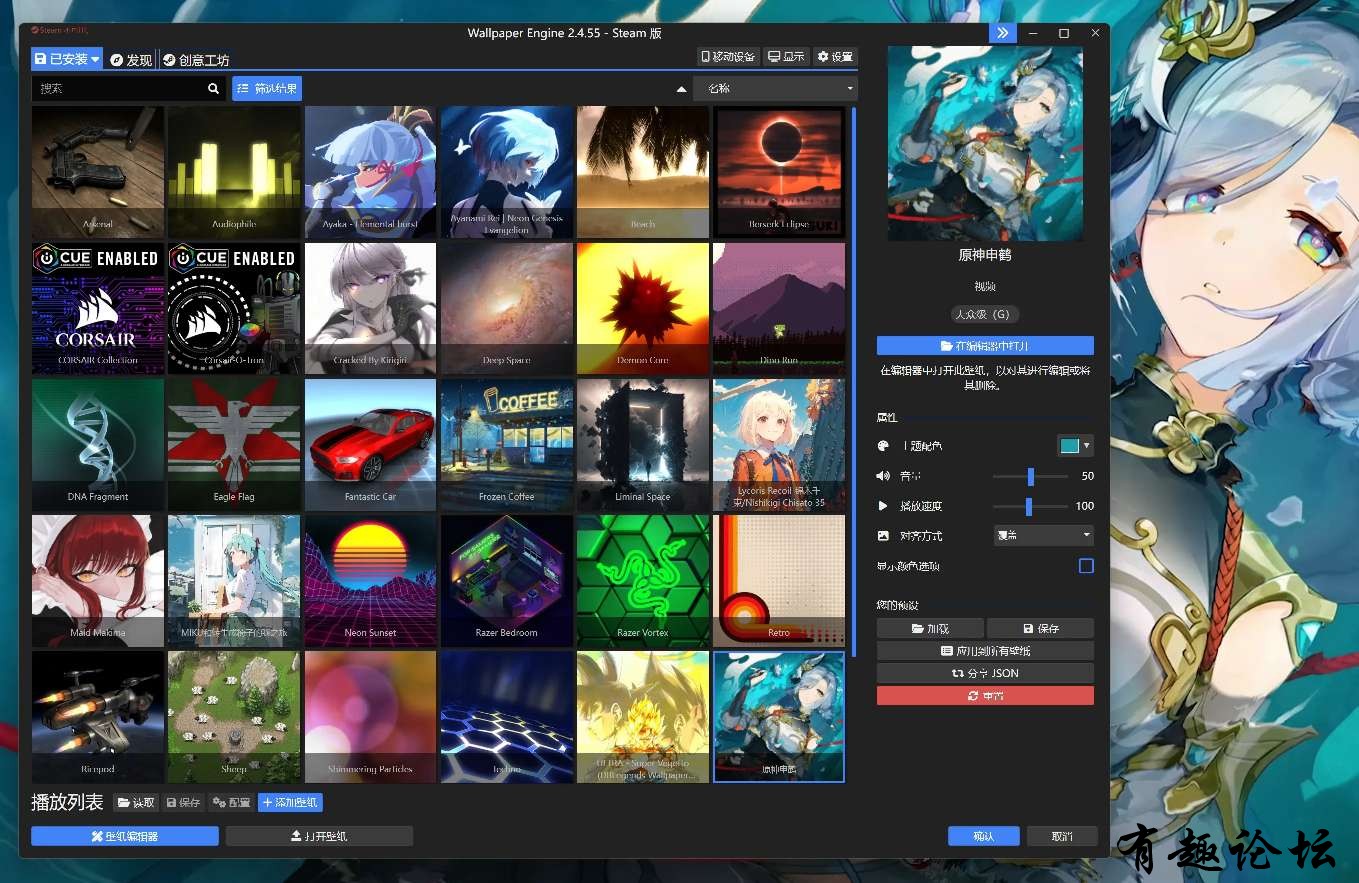Click the apply to all wallpapers button

985,651
